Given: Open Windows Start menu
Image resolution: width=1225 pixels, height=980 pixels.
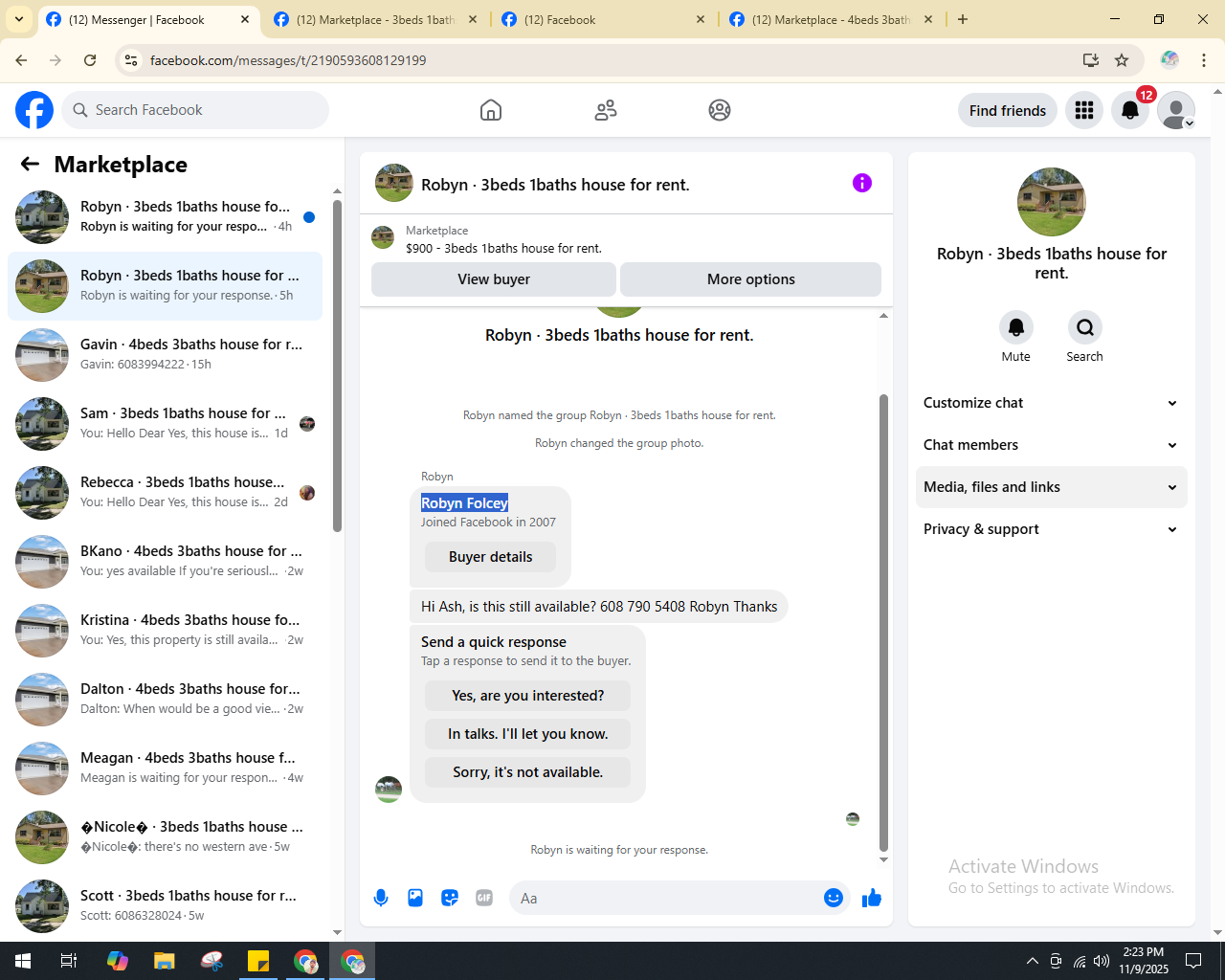Looking at the screenshot, I should [23, 961].
